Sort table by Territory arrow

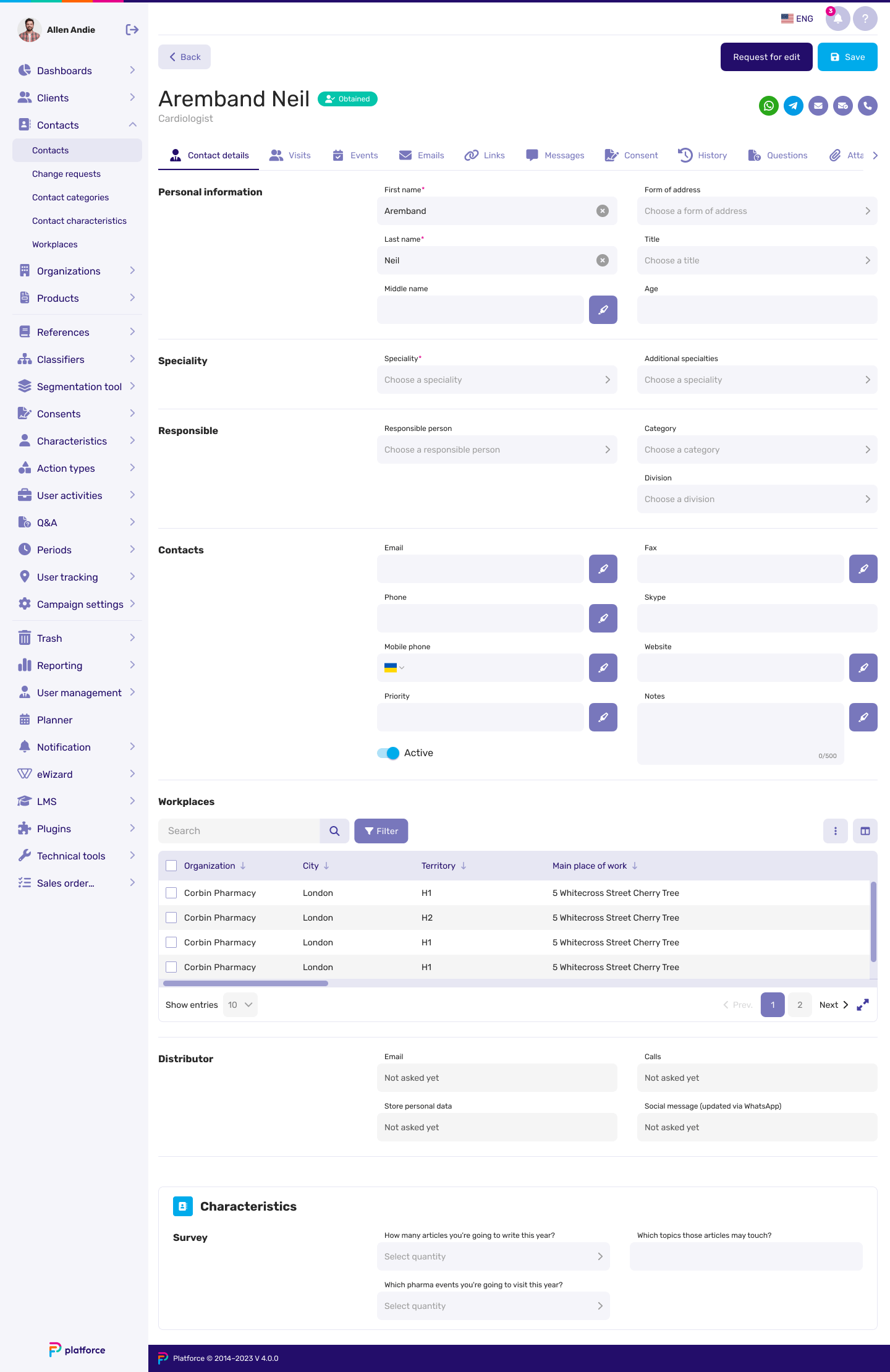pos(464,866)
